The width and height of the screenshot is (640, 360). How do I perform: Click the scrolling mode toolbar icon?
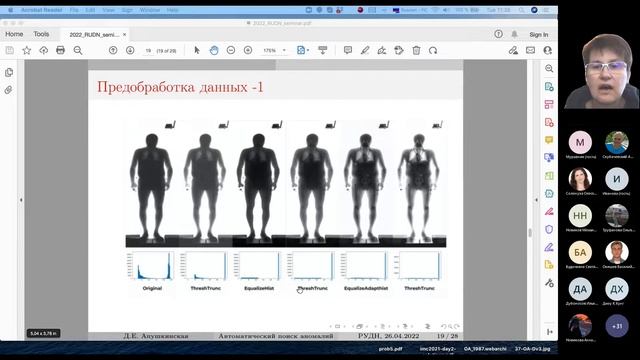(x=322, y=50)
